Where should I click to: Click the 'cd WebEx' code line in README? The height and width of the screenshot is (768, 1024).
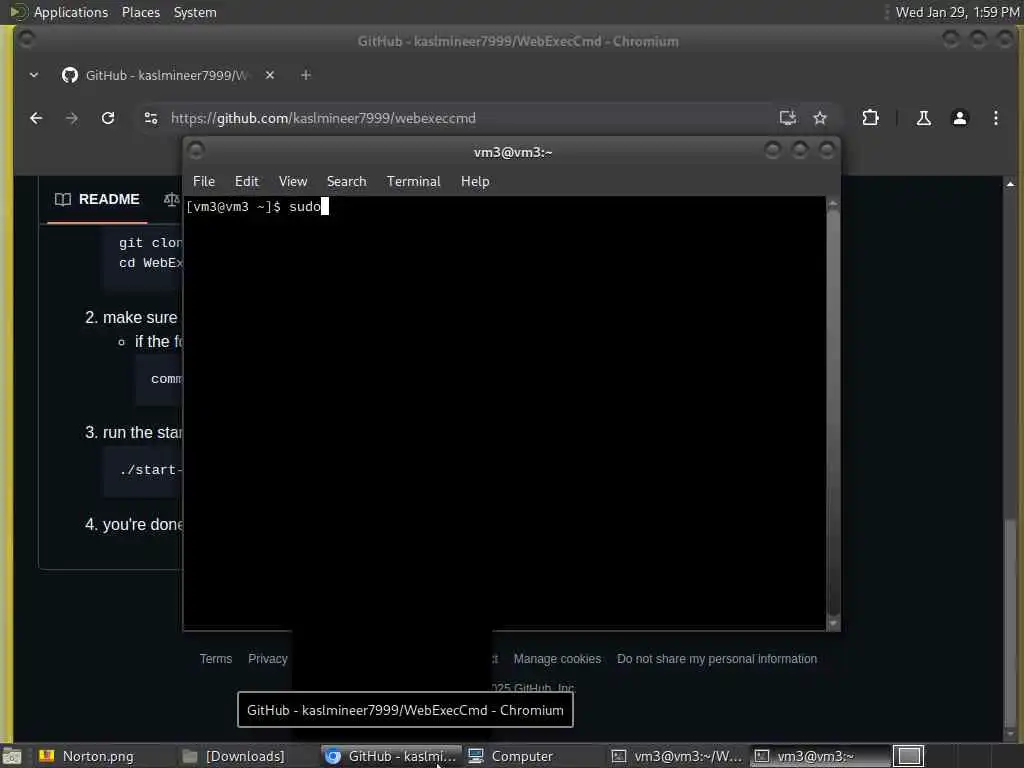[x=151, y=263]
